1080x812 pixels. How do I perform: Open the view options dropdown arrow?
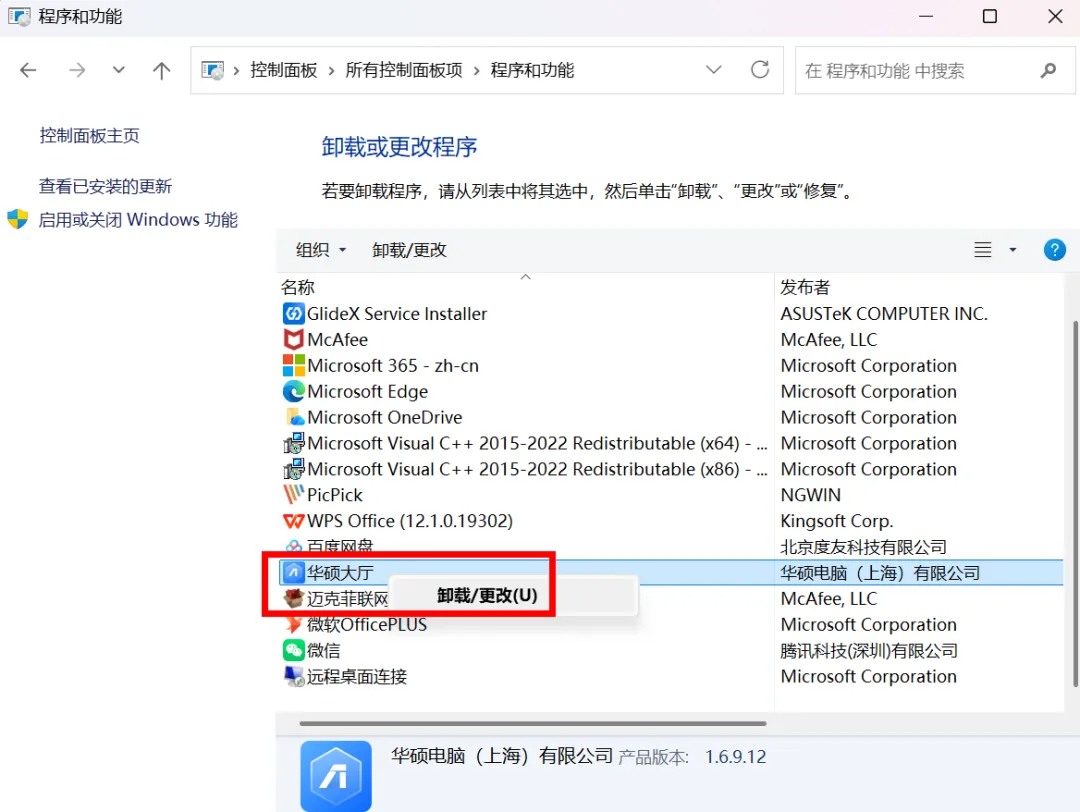pos(1012,249)
